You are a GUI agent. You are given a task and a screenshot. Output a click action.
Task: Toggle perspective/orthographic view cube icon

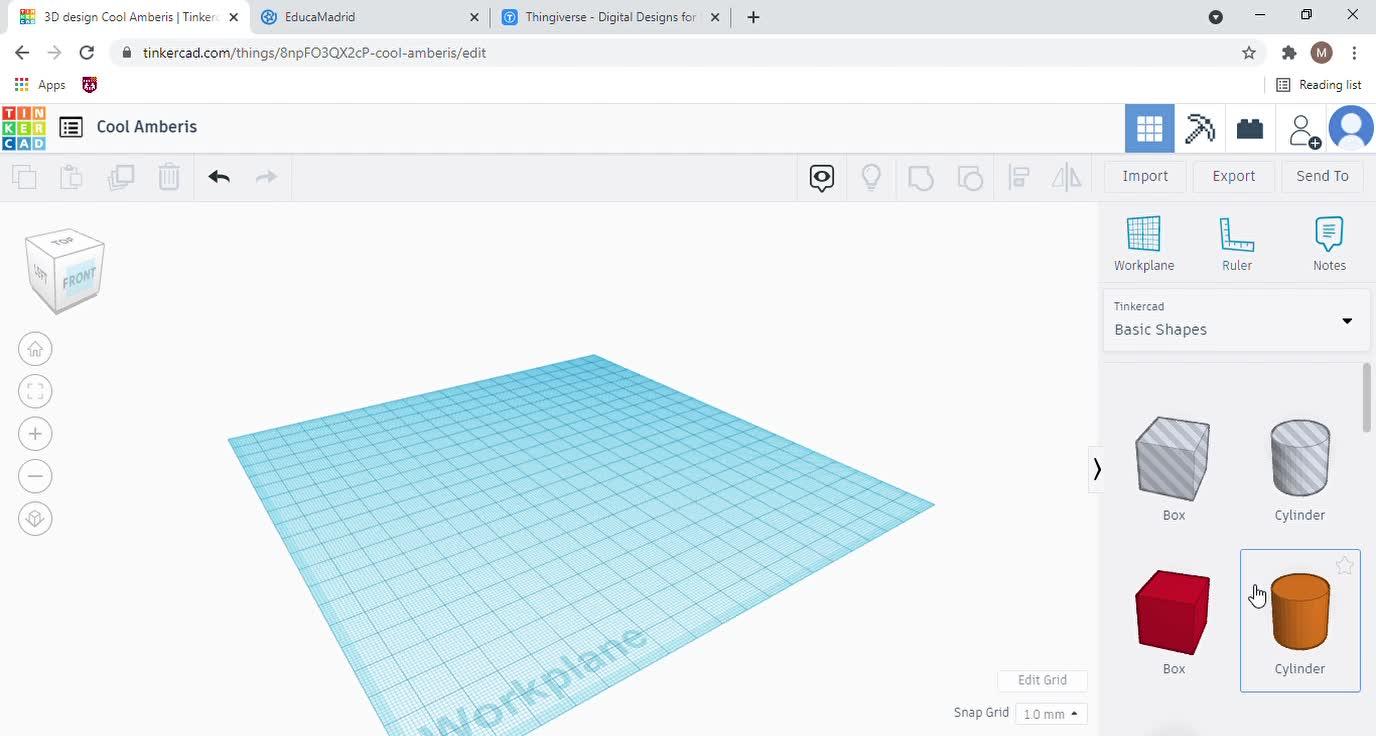coord(35,518)
